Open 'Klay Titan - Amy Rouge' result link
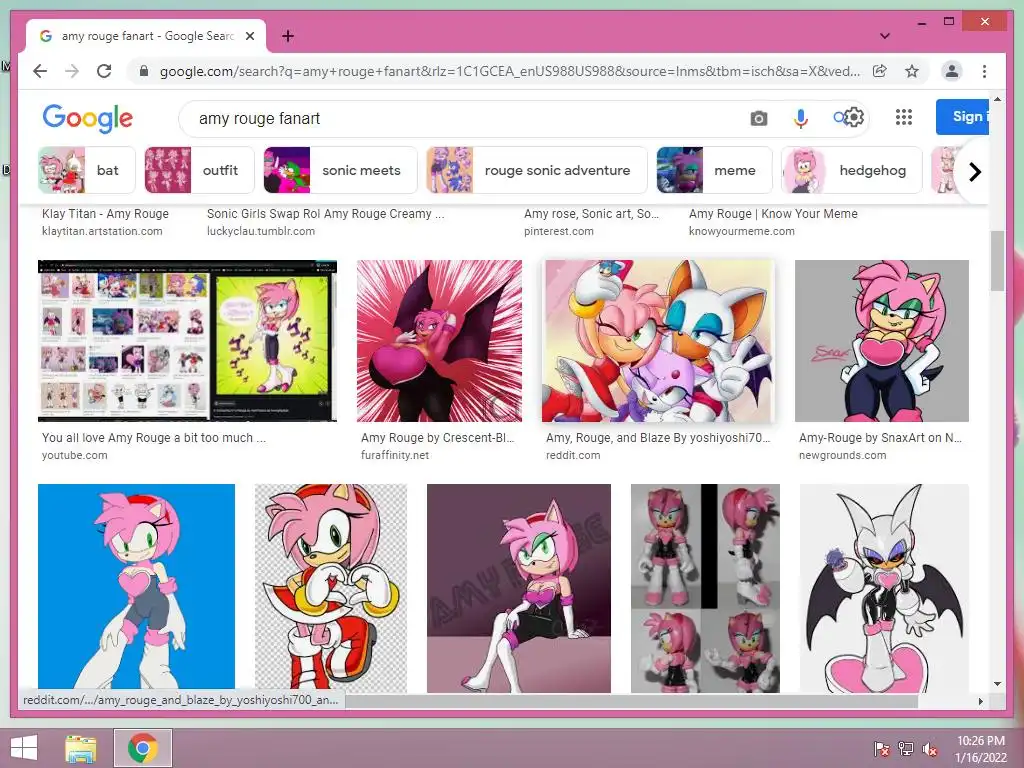The width and height of the screenshot is (1024, 768). pos(105,214)
